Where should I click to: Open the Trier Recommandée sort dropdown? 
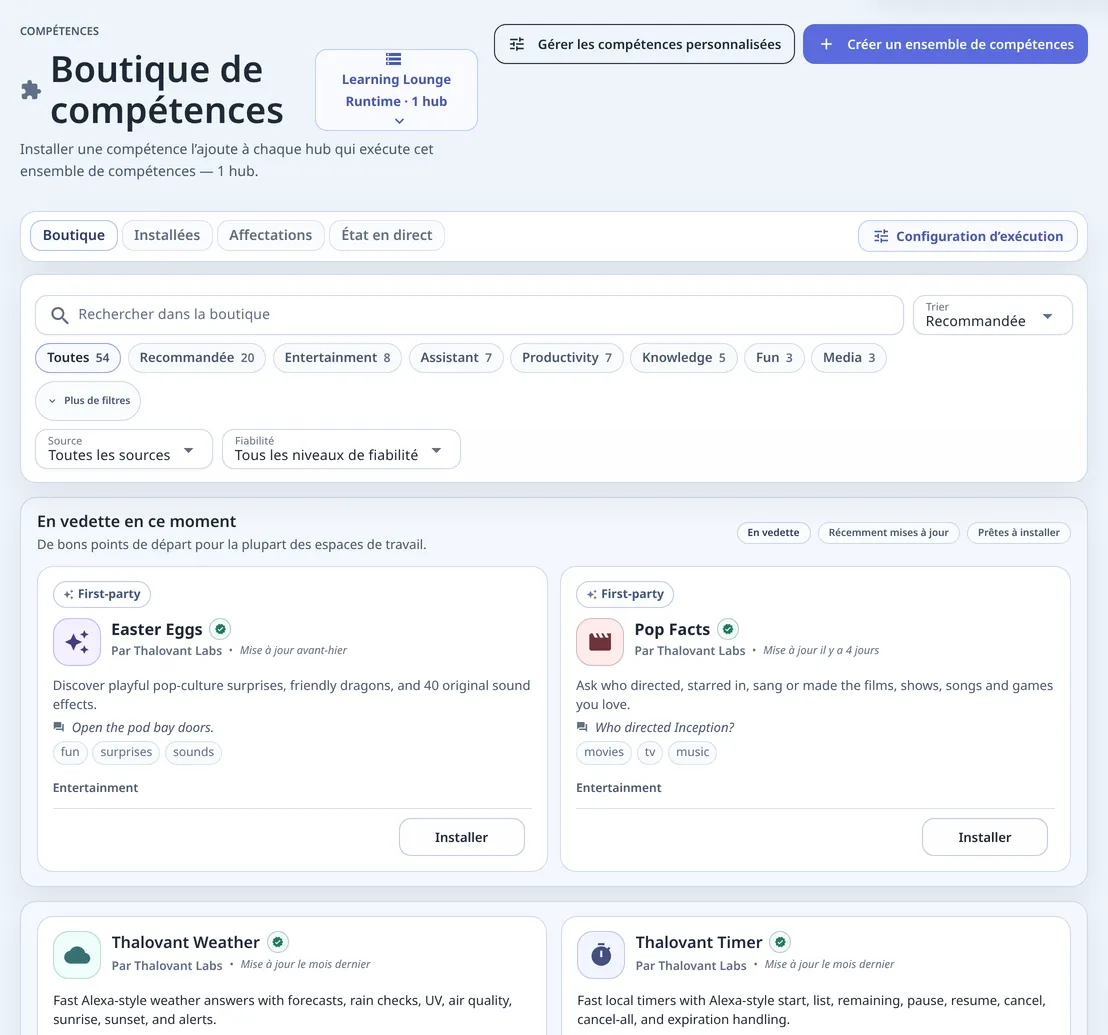(x=992, y=315)
